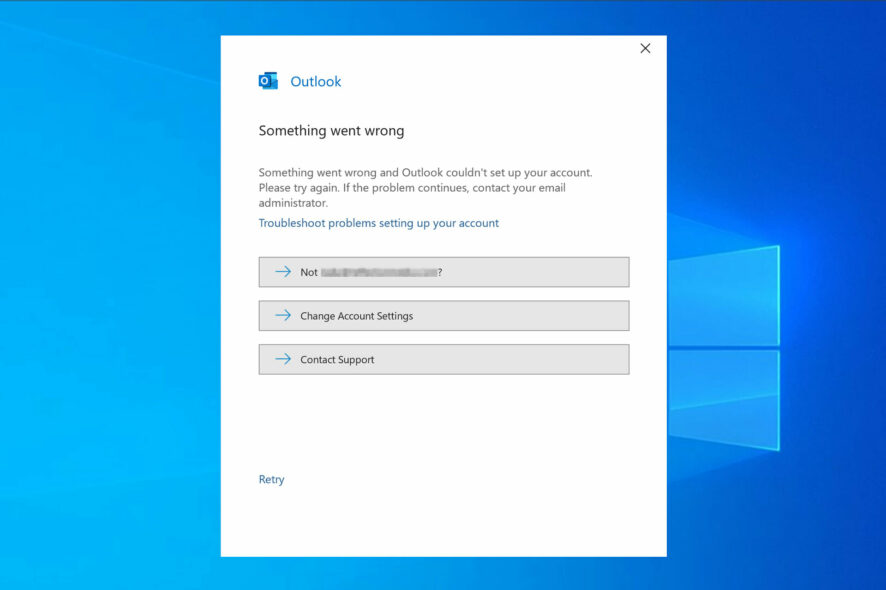Click the arrow icon beside Change Account Settings
The image size is (886, 590).
point(283,315)
